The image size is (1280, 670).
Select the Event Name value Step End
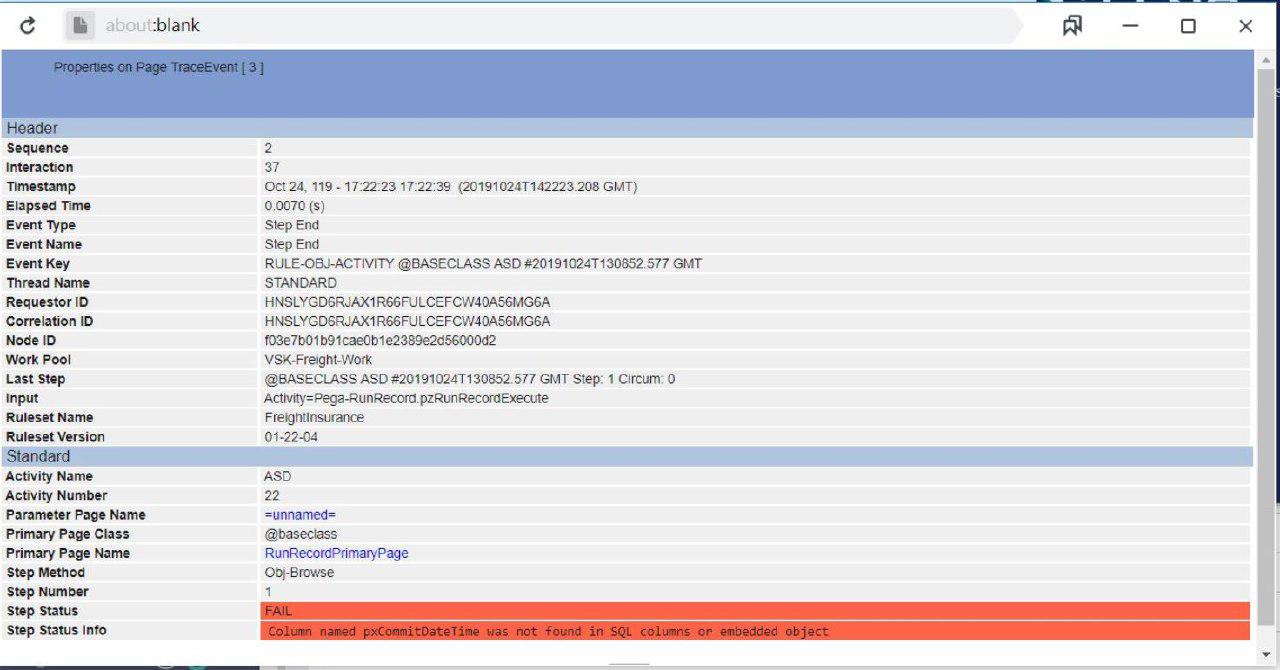point(292,244)
